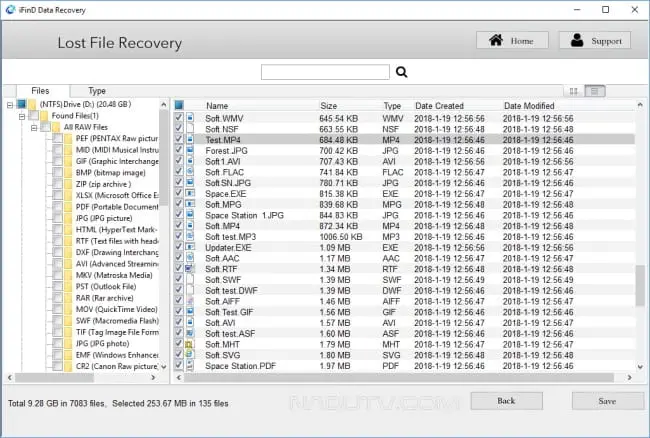Image resolution: width=650 pixels, height=438 pixels.
Task: Uncheck the Soft.MPG file checkbox
Action: 179,204
